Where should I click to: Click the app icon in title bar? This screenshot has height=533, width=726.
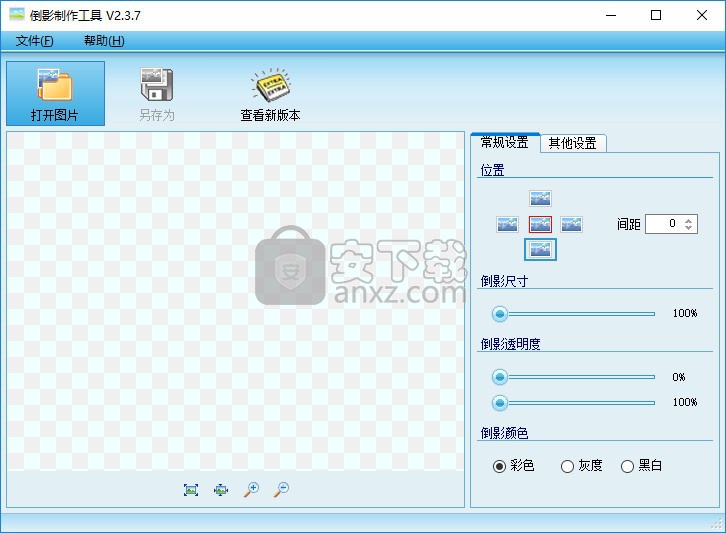(17, 14)
